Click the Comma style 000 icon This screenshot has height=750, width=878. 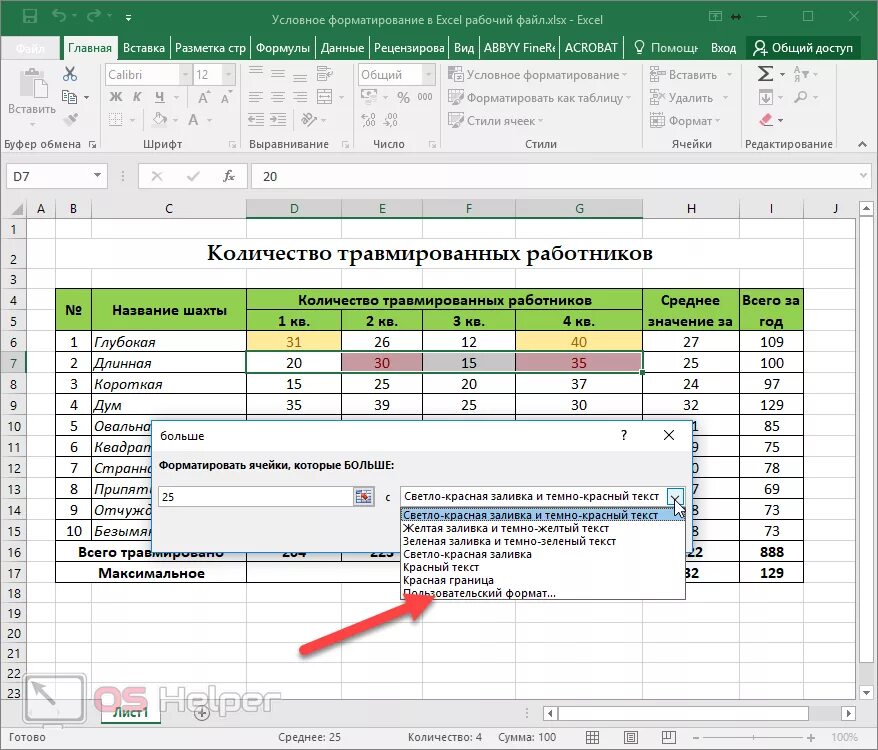coord(425,97)
